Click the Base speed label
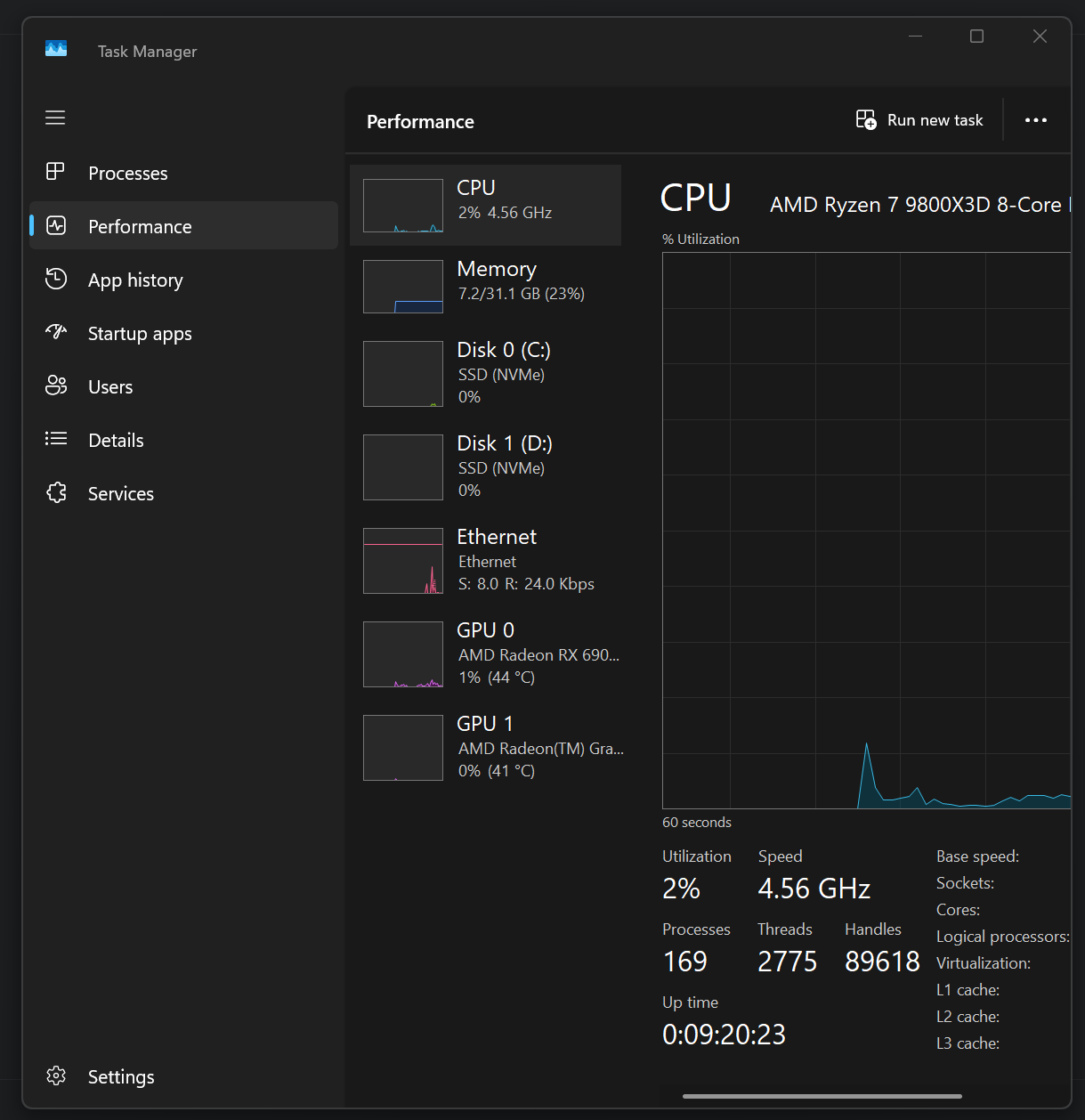The width and height of the screenshot is (1085, 1120). pos(977,856)
